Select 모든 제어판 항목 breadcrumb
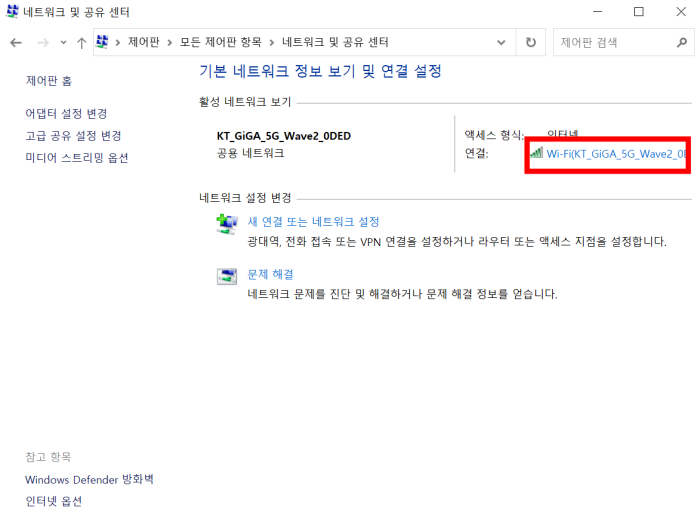The image size is (700, 526). [x=221, y=42]
